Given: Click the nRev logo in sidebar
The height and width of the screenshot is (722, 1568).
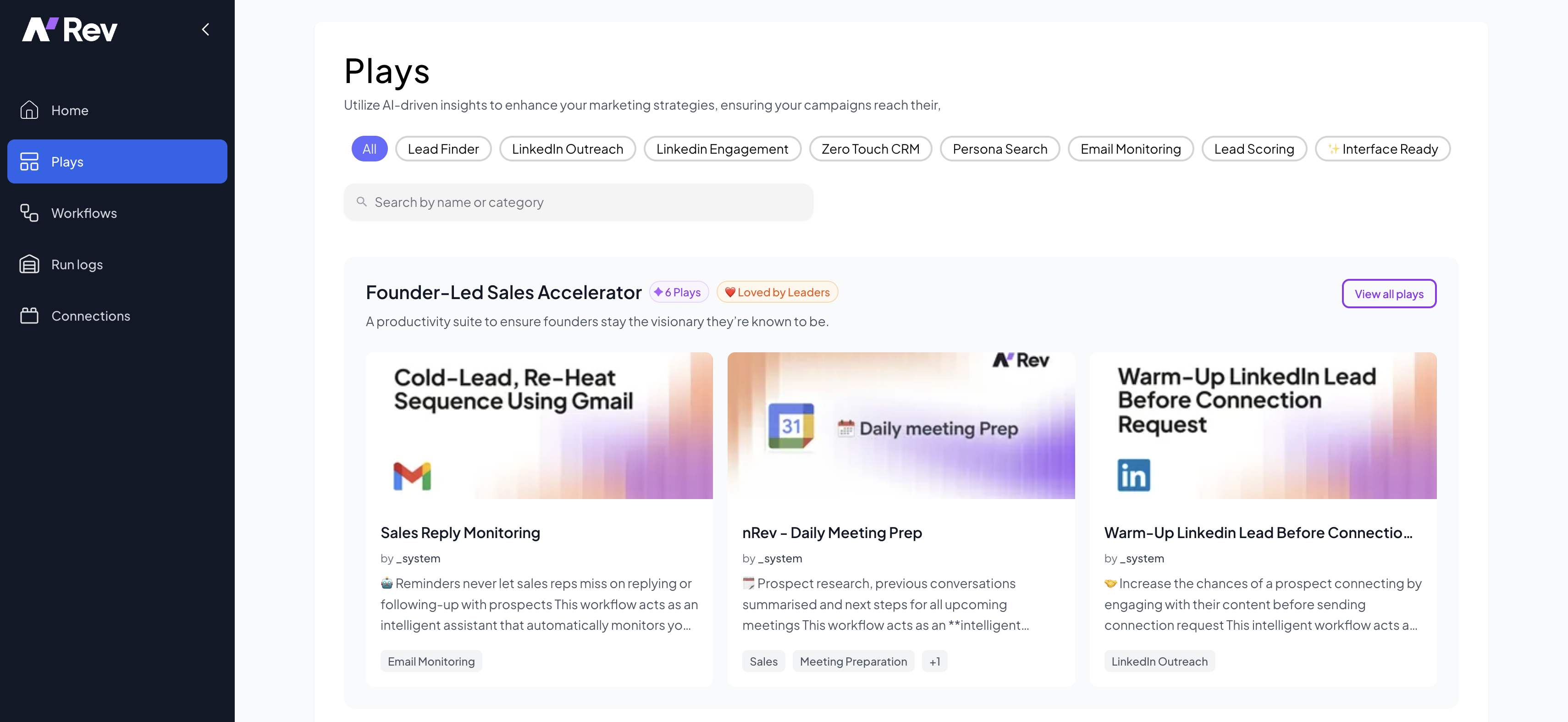Looking at the screenshot, I should click(69, 29).
